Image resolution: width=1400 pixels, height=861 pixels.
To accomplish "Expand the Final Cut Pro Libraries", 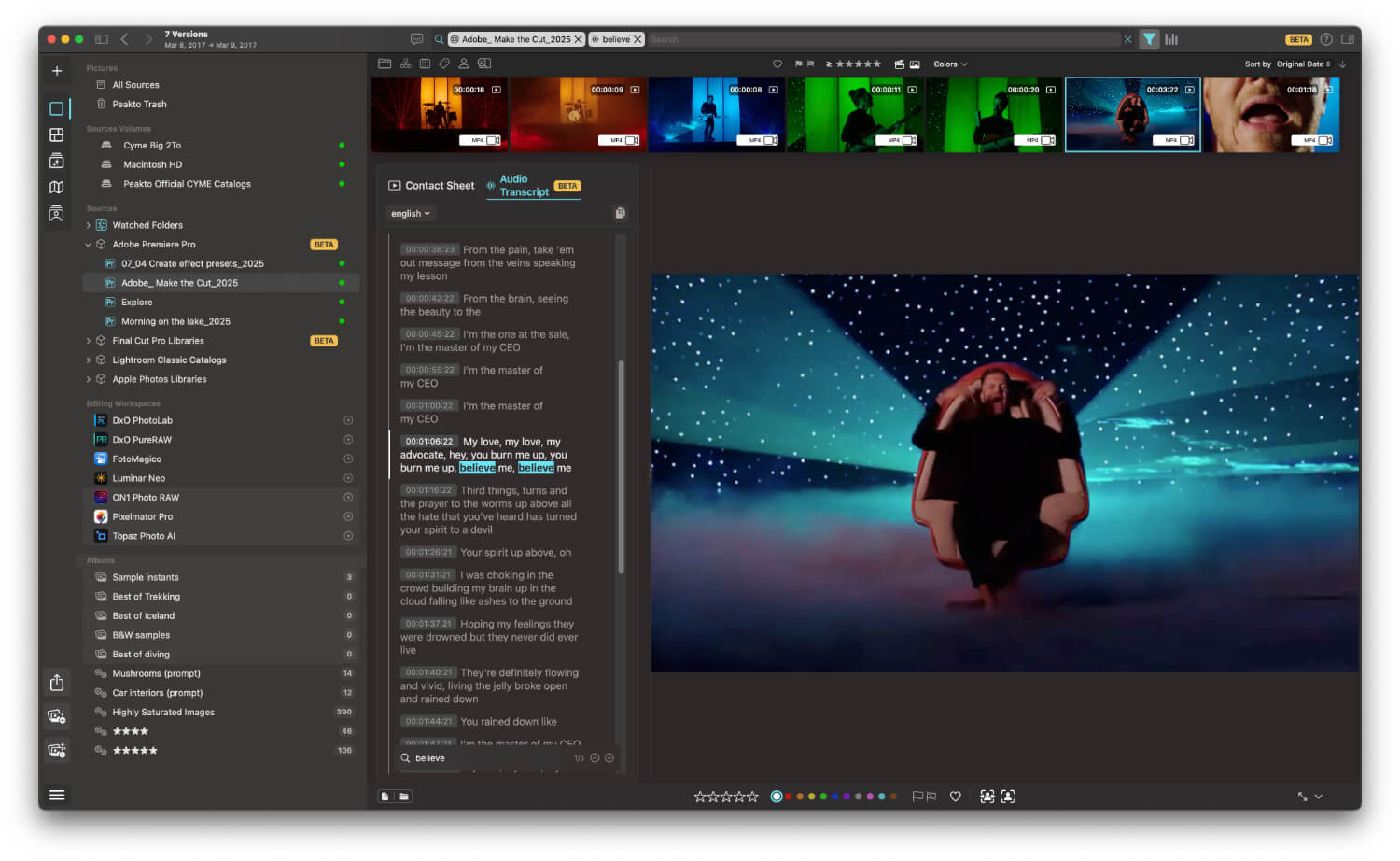I will [x=89, y=341].
